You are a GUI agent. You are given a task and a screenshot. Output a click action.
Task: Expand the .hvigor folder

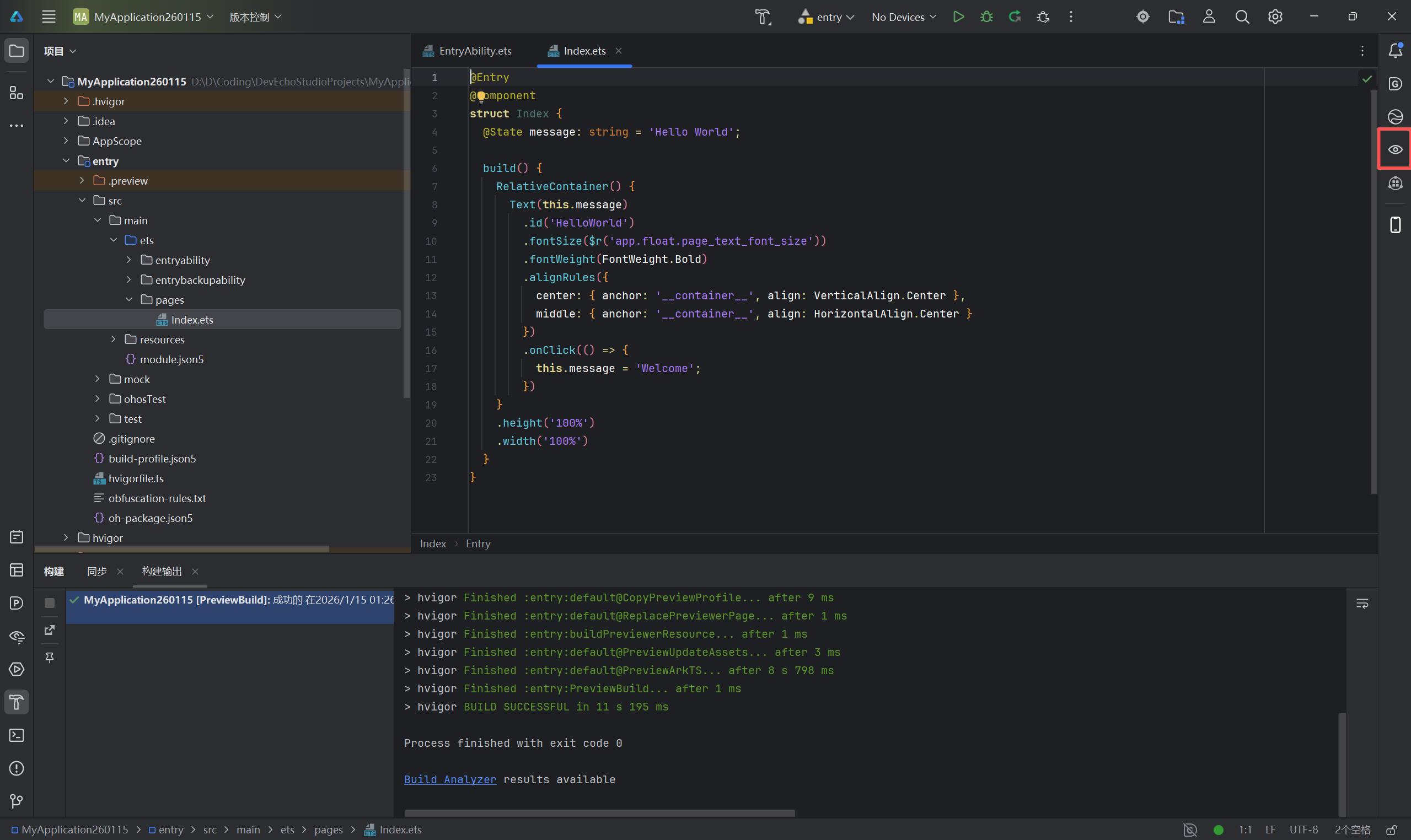66,101
